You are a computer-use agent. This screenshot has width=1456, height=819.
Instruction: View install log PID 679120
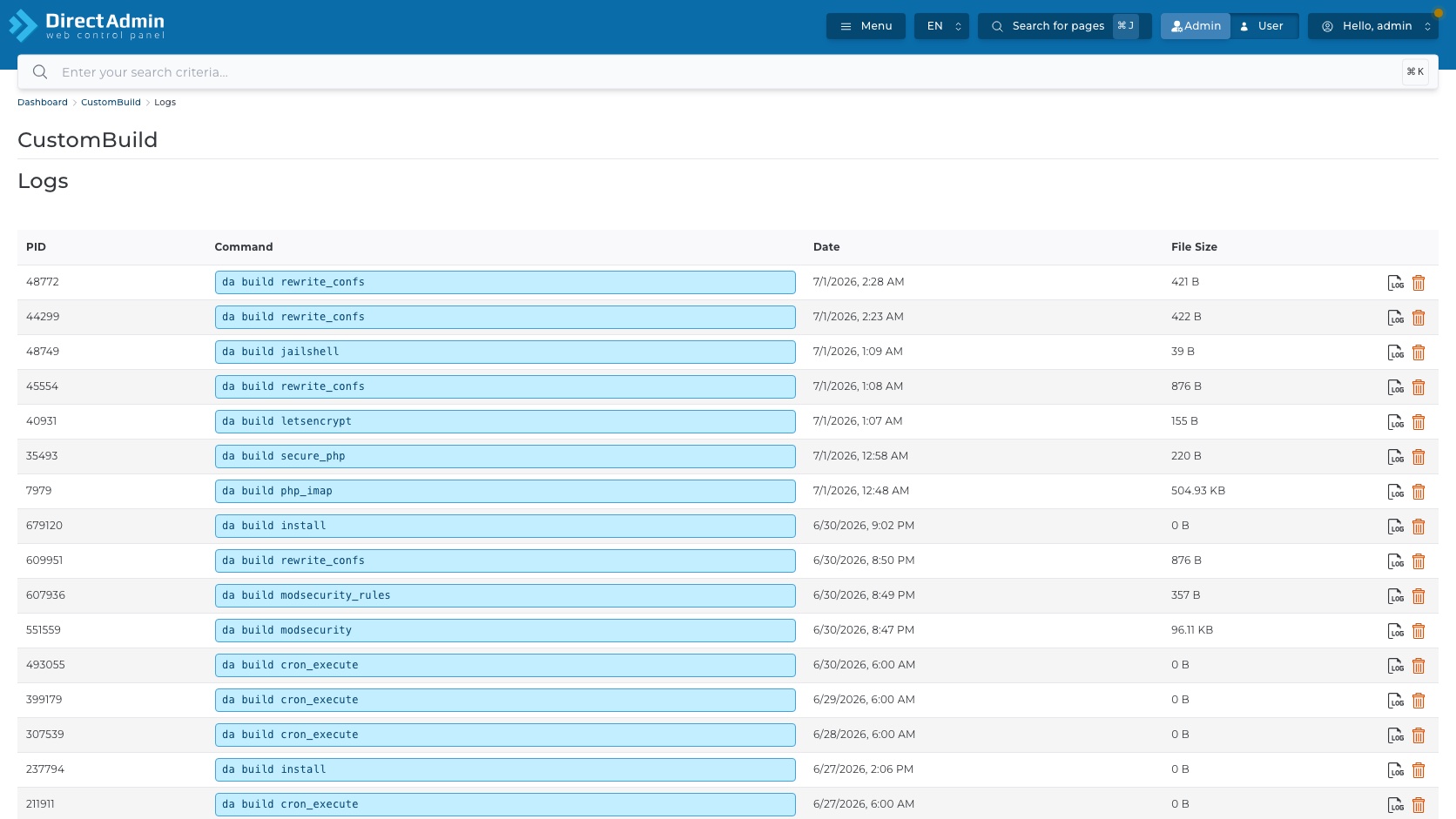point(1396,527)
